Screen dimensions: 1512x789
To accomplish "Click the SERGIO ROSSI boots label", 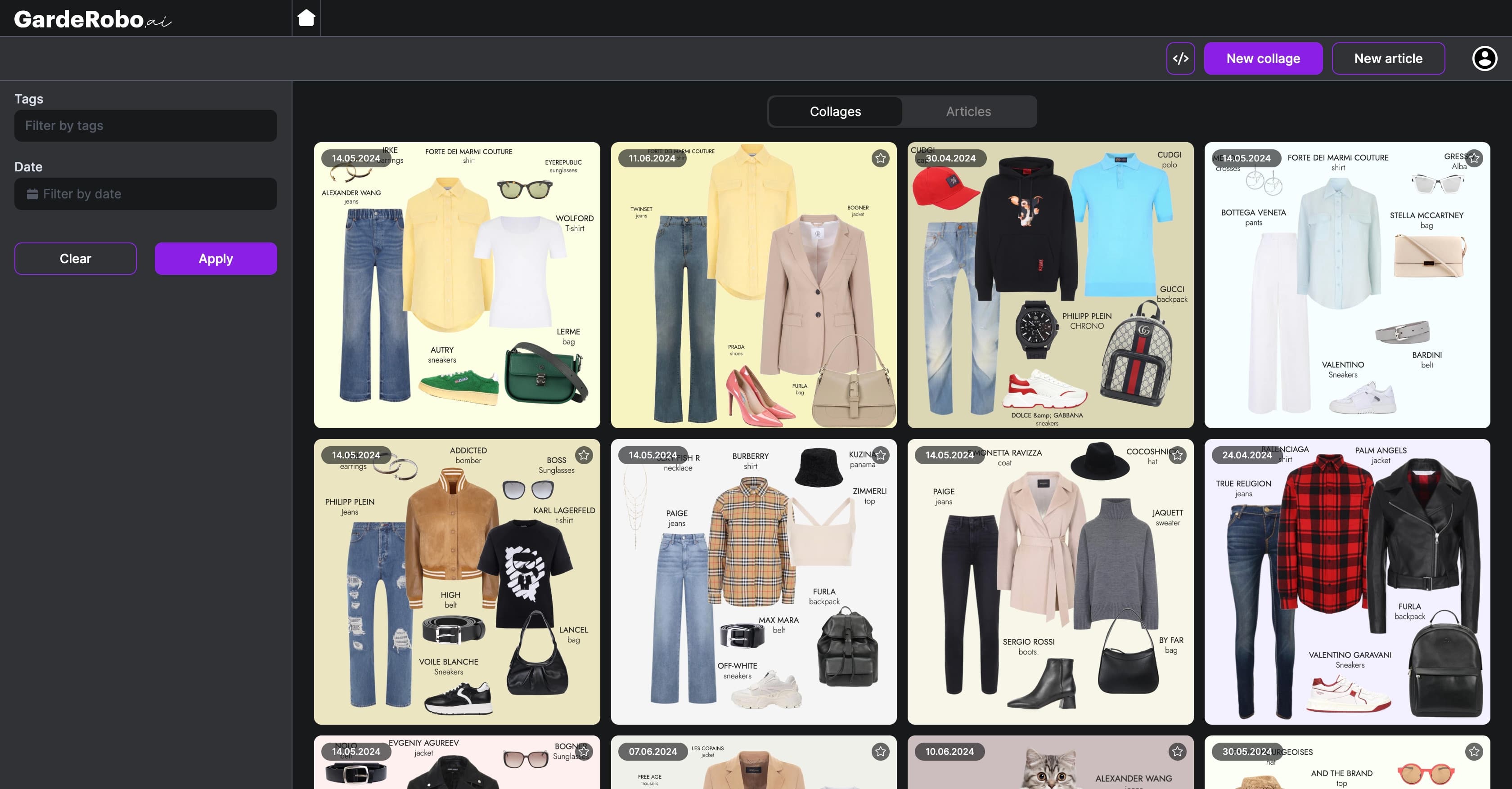I will click(x=1028, y=646).
